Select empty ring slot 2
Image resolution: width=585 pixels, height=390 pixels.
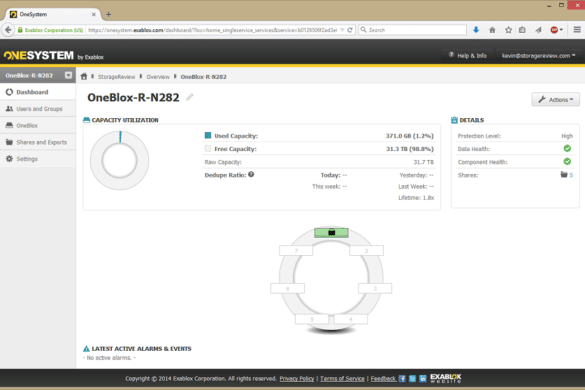tap(366, 250)
